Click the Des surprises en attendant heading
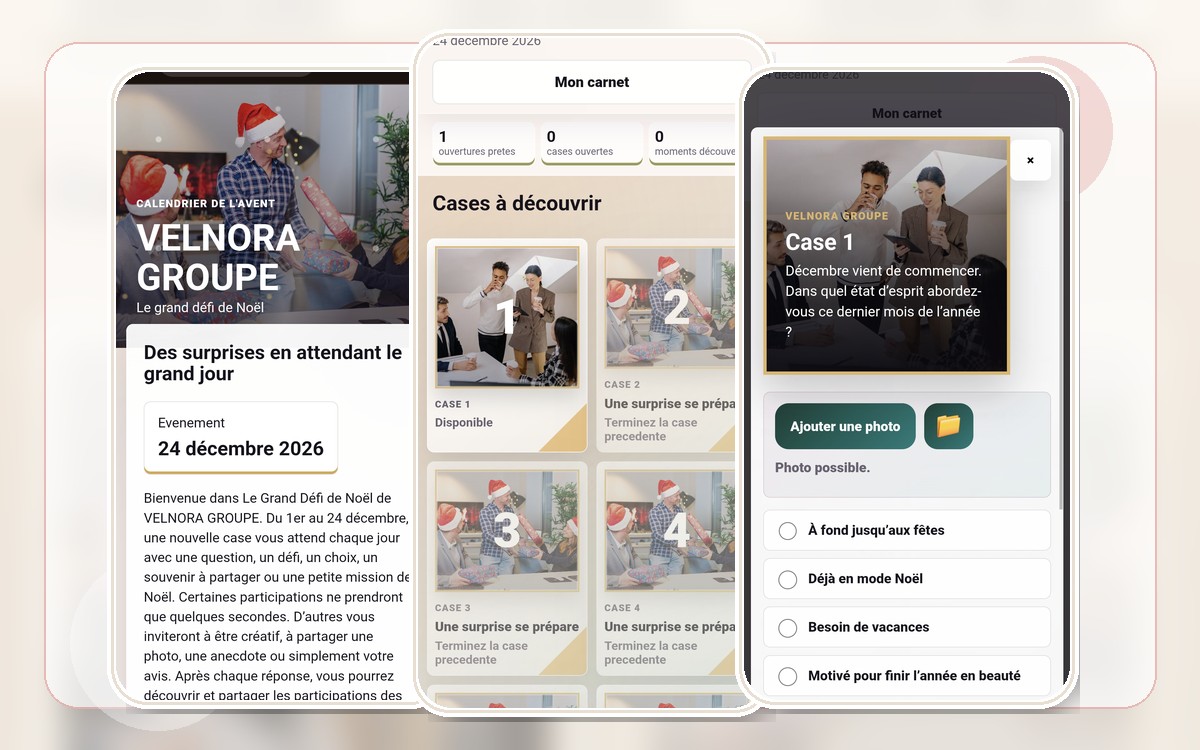Viewport: 1200px width, 750px height. pyautogui.click(x=273, y=363)
